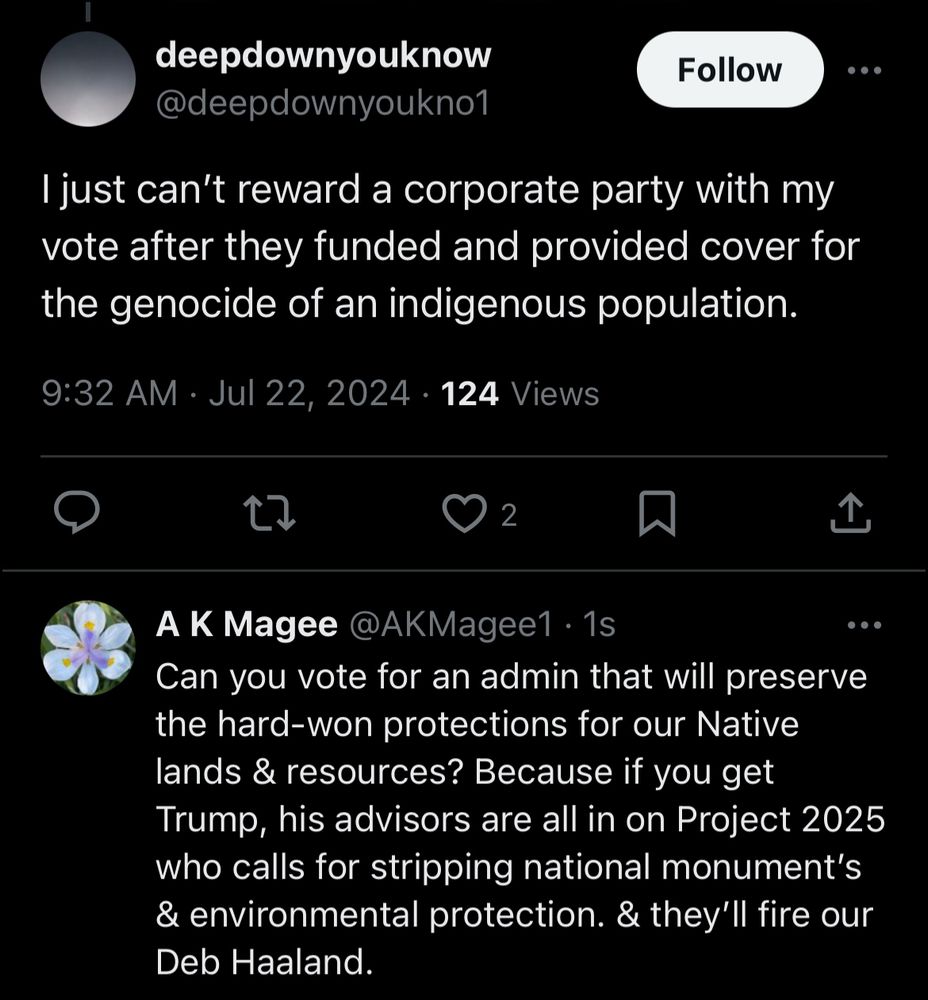Screen dimensions: 928x1000
Task: Open the A K Magee profile name
Action: [246, 625]
